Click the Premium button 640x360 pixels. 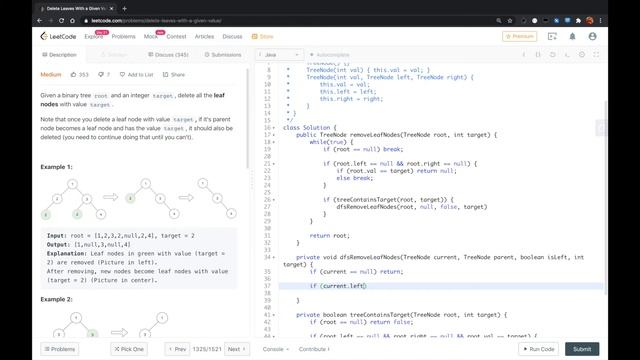click(520, 36)
